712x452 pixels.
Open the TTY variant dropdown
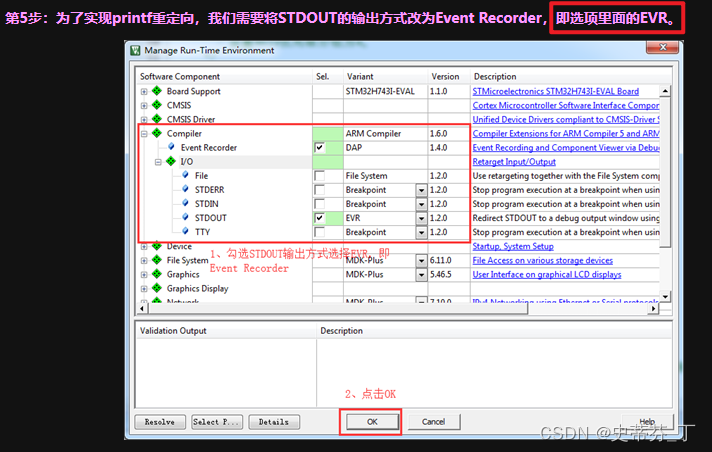pyautogui.click(x=421, y=232)
